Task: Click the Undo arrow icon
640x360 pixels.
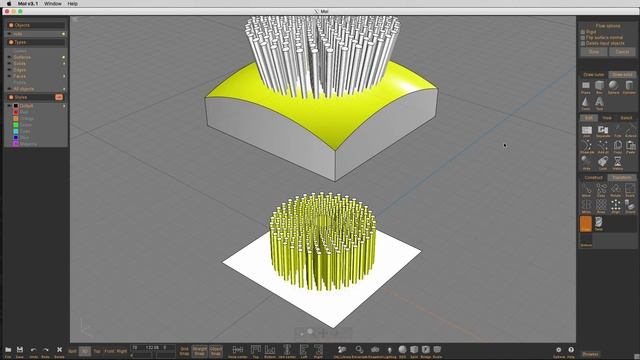Action: tap(33, 351)
